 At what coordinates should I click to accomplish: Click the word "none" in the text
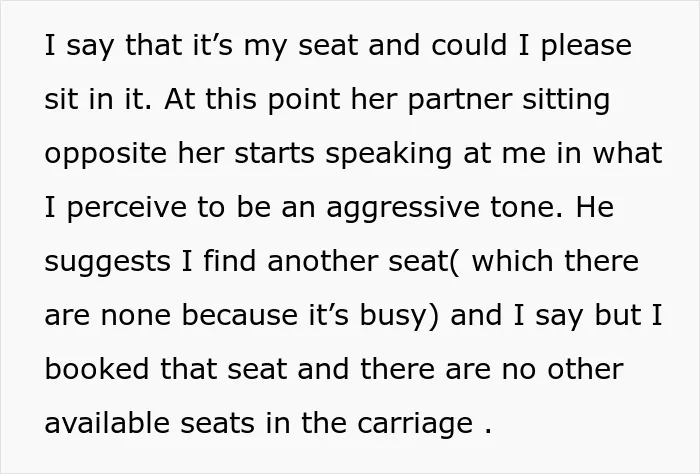pyautogui.click(x=136, y=316)
